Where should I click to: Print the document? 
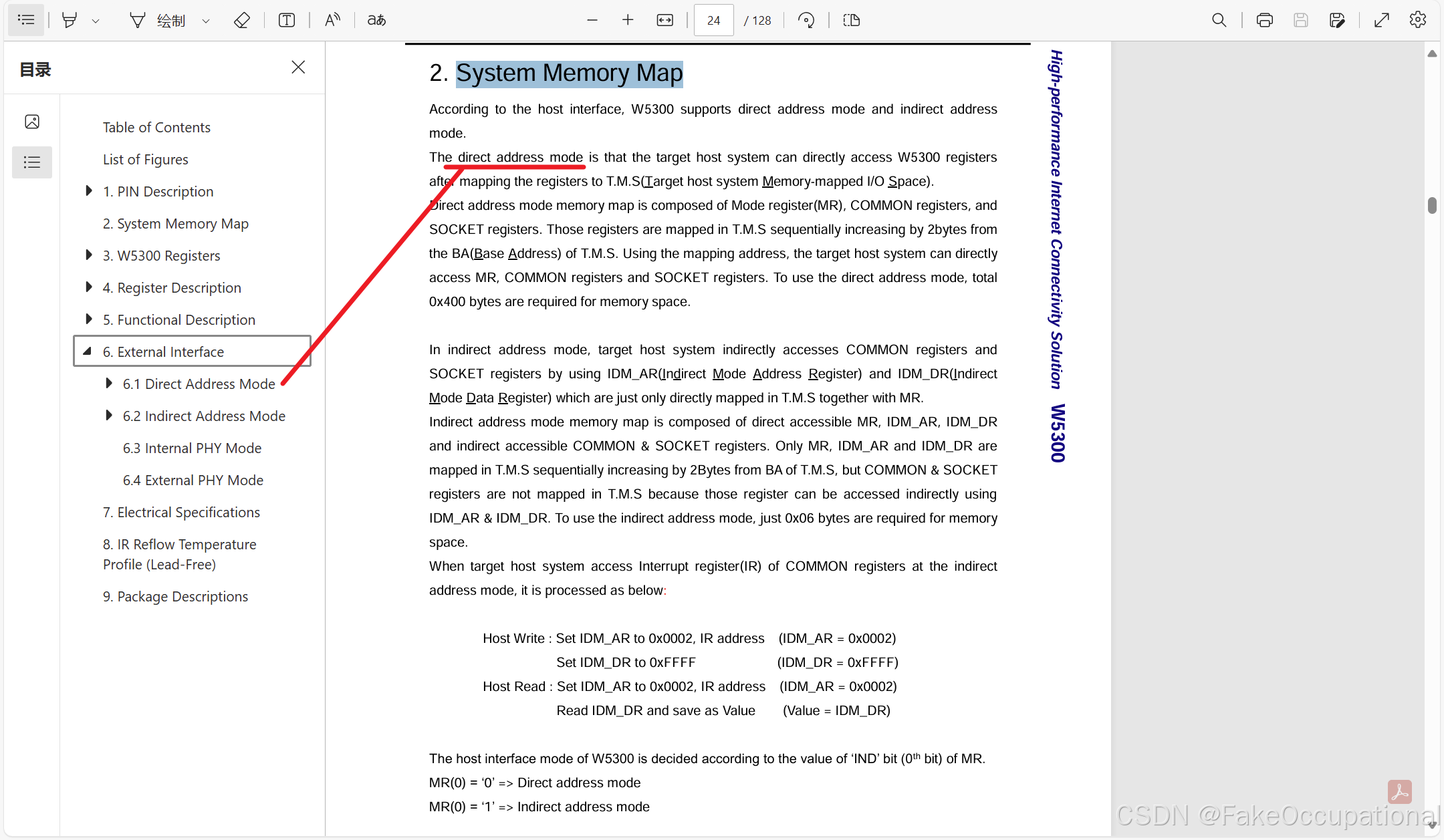(1264, 20)
